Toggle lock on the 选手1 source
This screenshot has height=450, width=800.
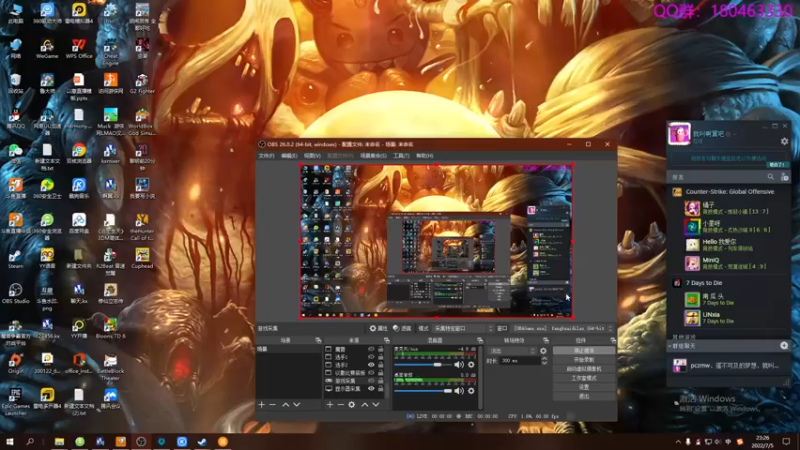pos(380,357)
